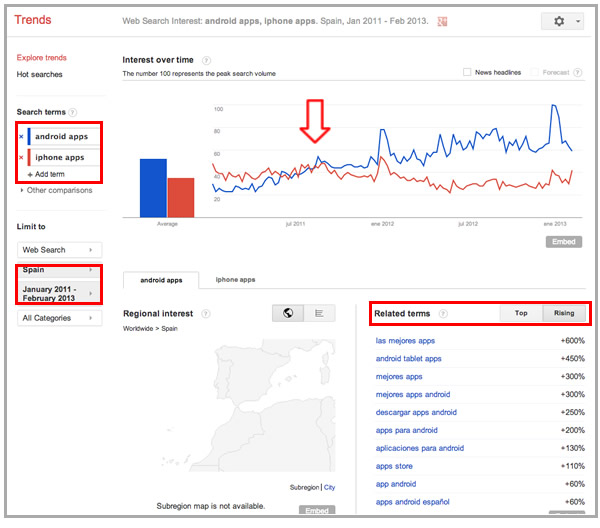
Task: Select the Rising related terms tab
Action: (564, 313)
